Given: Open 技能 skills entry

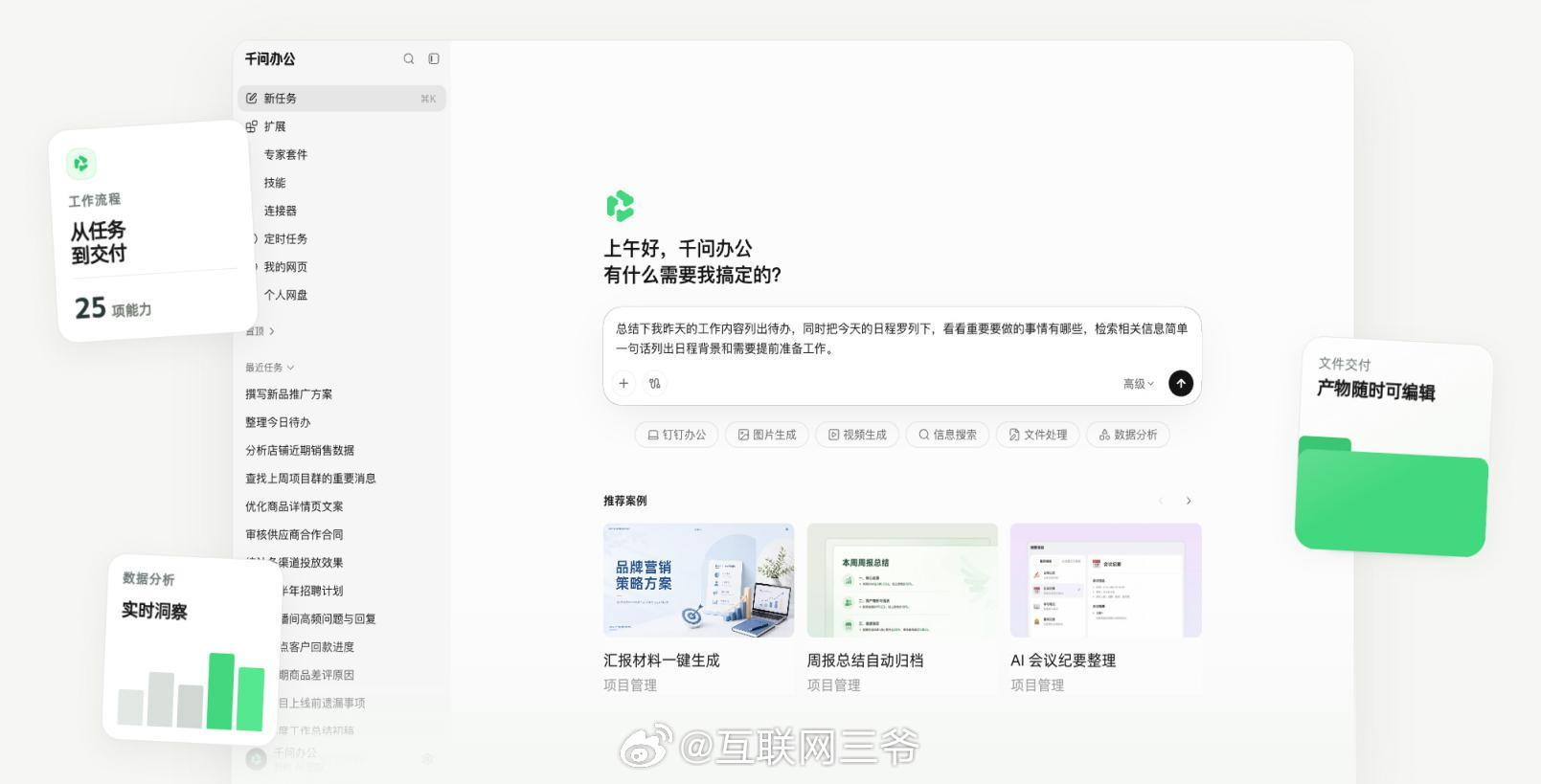Looking at the screenshot, I should pos(275,183).
